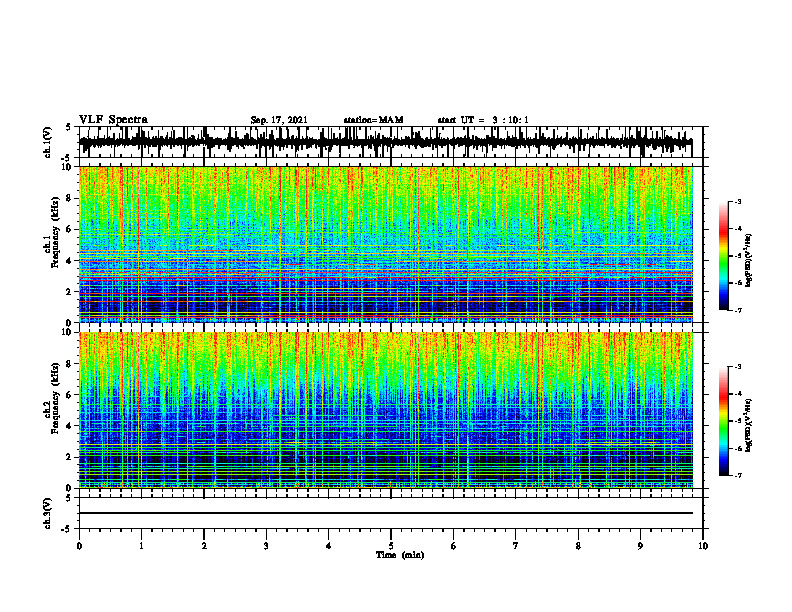Click the "5" tick on the ch.3(V) axis
Viewport: 792px width, 612px height.
pos(69,498)
